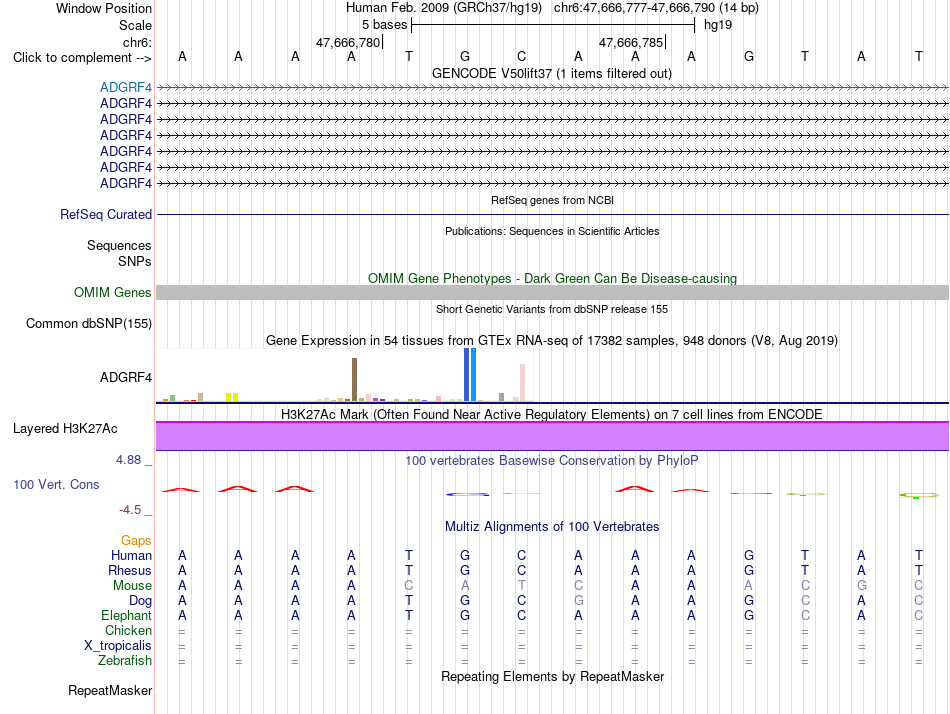Click the Dog species label
The height and width of the screenshot is (714, 950).
tap(141, 601)
